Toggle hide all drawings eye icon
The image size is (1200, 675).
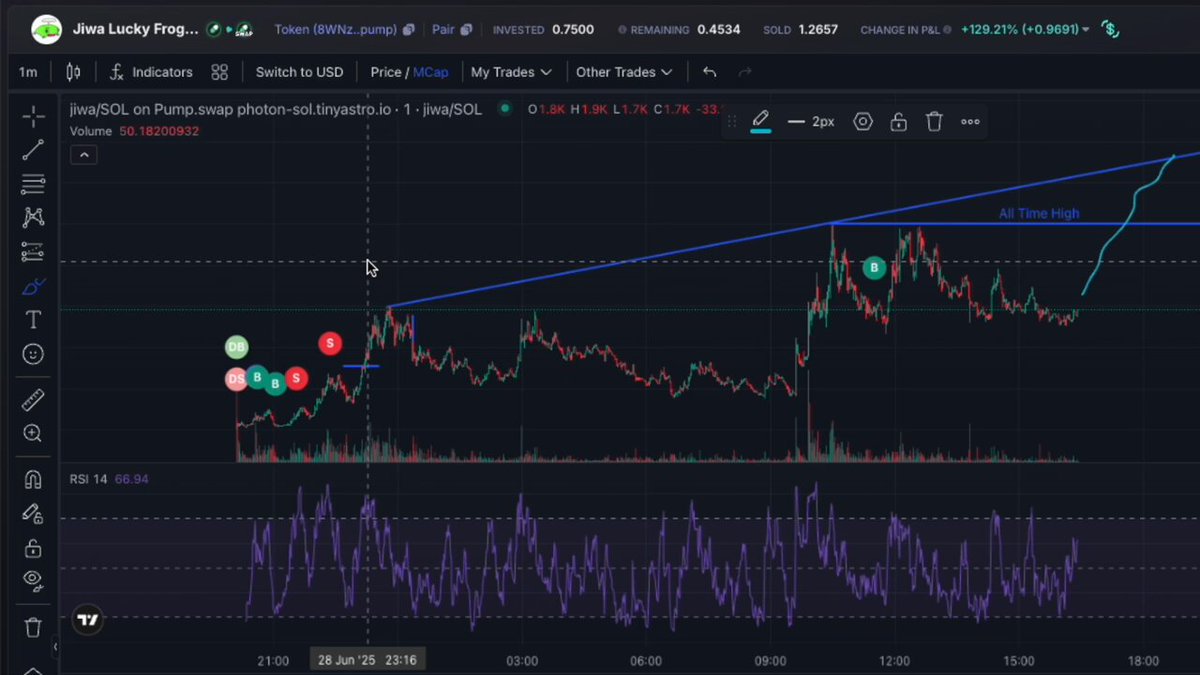pos(33,579)
